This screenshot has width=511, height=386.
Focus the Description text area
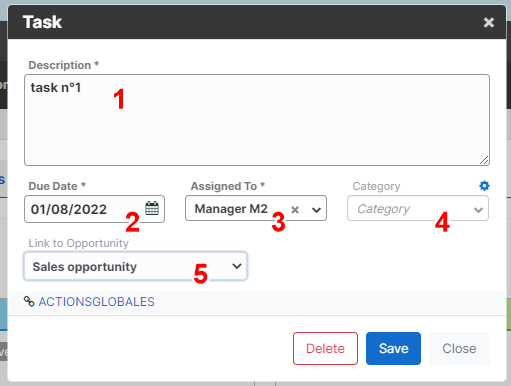pos(257,120)
